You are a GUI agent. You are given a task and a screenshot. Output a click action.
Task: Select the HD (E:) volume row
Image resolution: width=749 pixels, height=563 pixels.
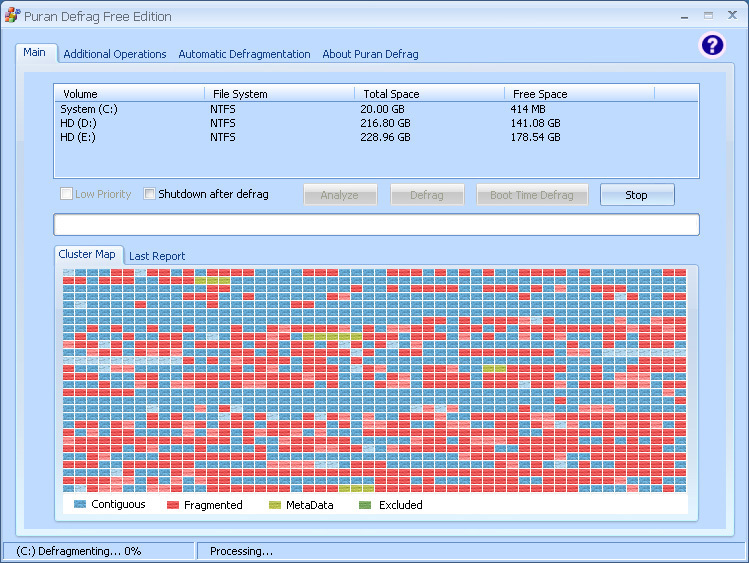point(376,137)
